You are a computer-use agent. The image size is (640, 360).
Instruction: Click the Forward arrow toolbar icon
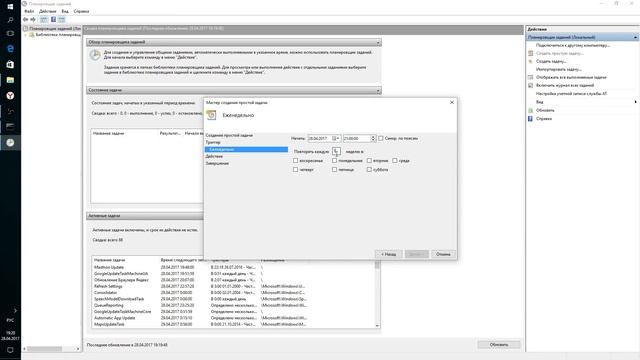coord(33,20)
